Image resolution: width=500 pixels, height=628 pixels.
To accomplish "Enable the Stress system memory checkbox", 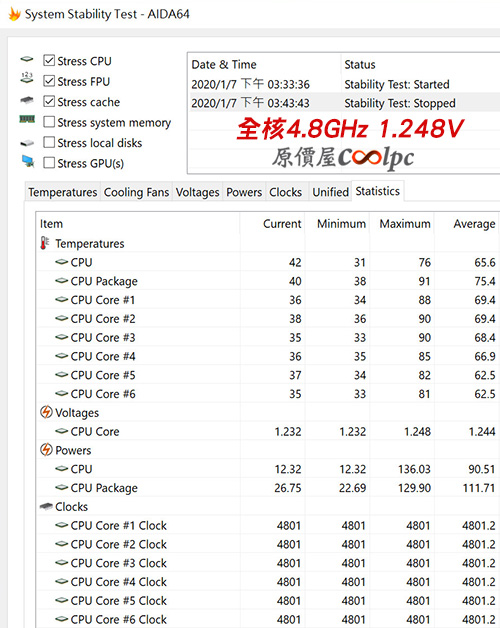I will pos(49,122).
